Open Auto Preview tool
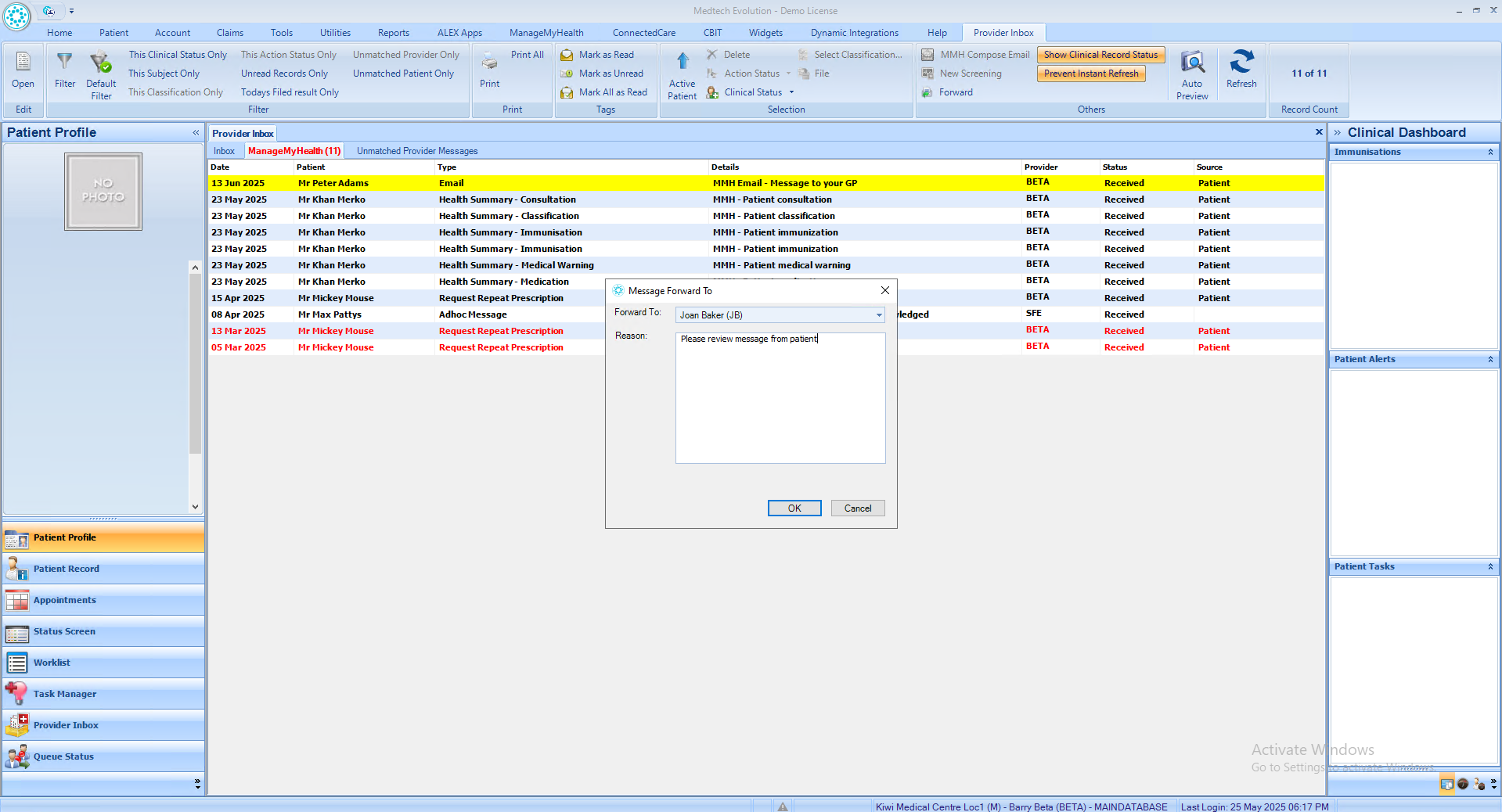Screen dimensions: 1502x812 pyautogui.click(x=1191, y=63)
